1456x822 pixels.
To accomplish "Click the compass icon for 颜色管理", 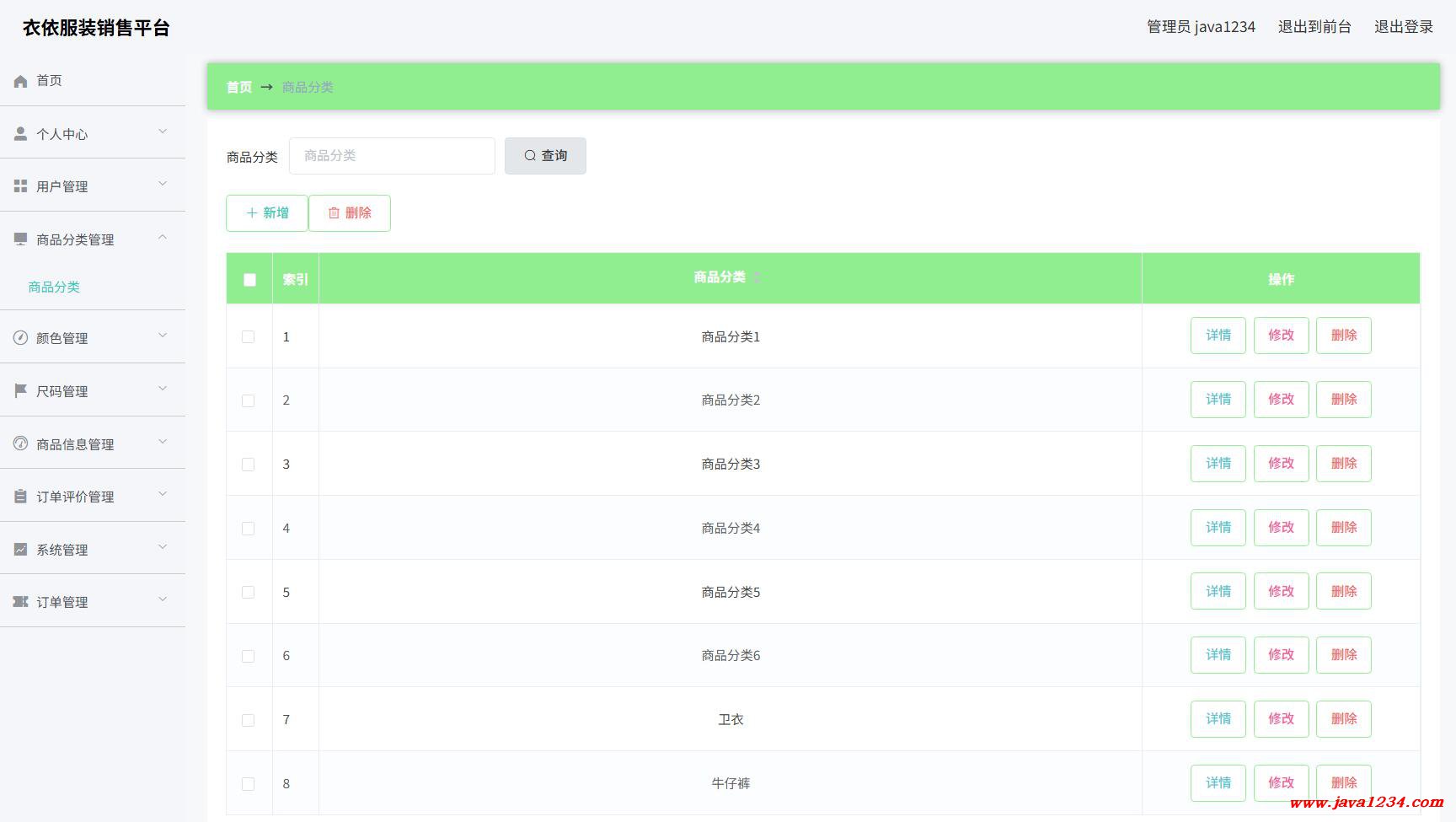I will point(21,338).
